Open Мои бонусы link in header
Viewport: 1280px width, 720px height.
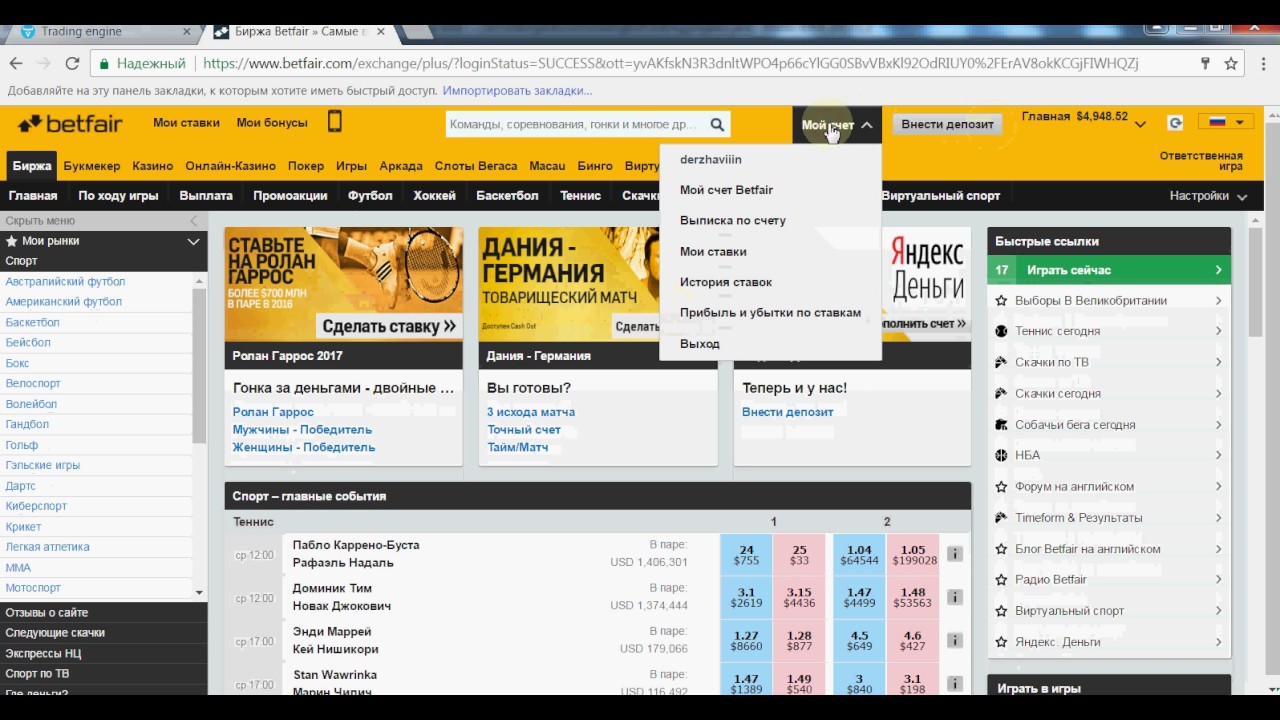272,123
